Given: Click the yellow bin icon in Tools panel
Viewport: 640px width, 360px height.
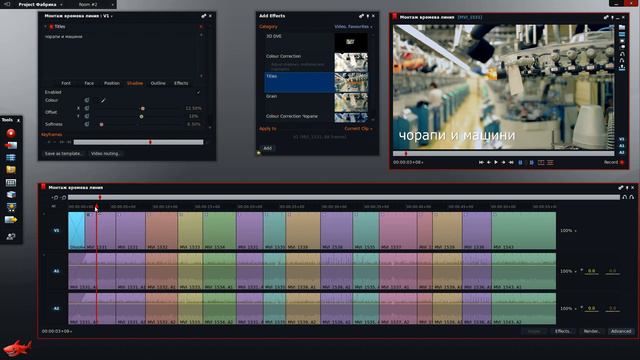Looking at the screenshot, I should pos(11,169).
